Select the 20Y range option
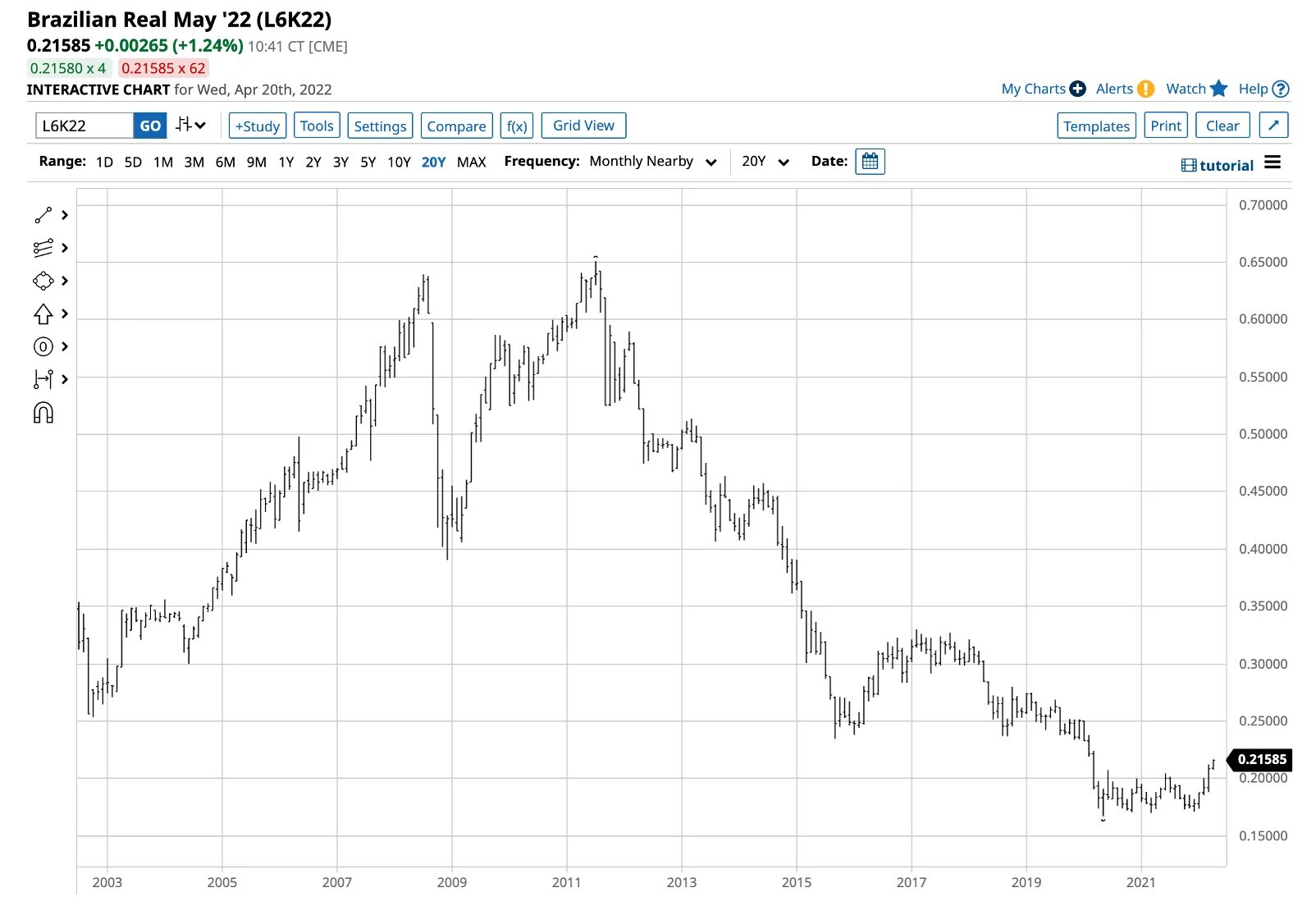The image size is (1316, 906). (434, 162)
